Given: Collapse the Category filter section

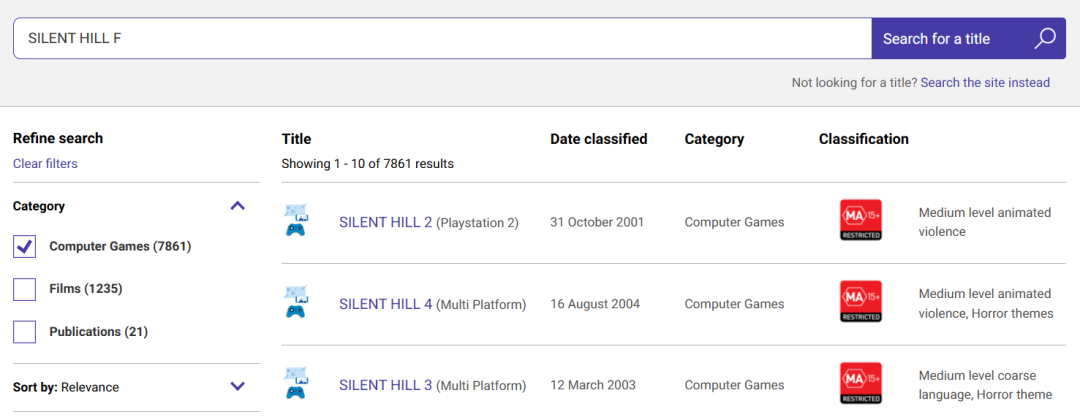Looking at the screenshot, I should click(237, 206).
